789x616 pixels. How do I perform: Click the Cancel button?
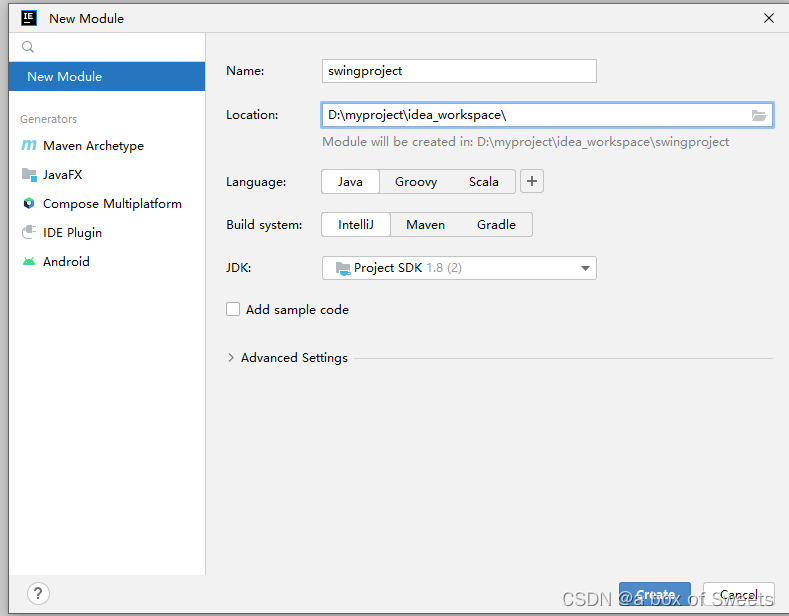(x=738, y=594)
